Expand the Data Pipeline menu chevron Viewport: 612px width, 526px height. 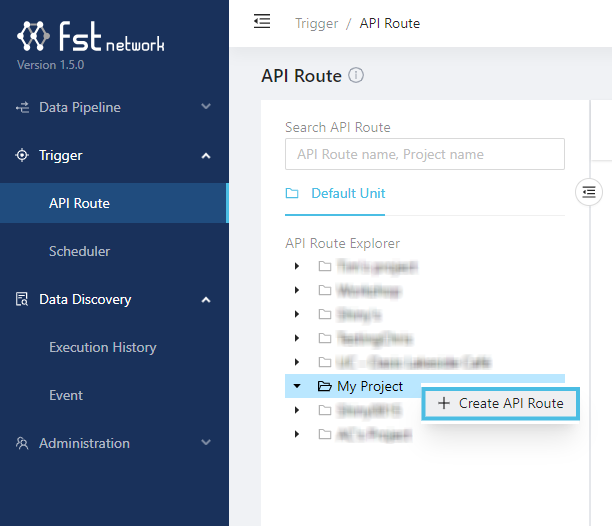point(206,107)
